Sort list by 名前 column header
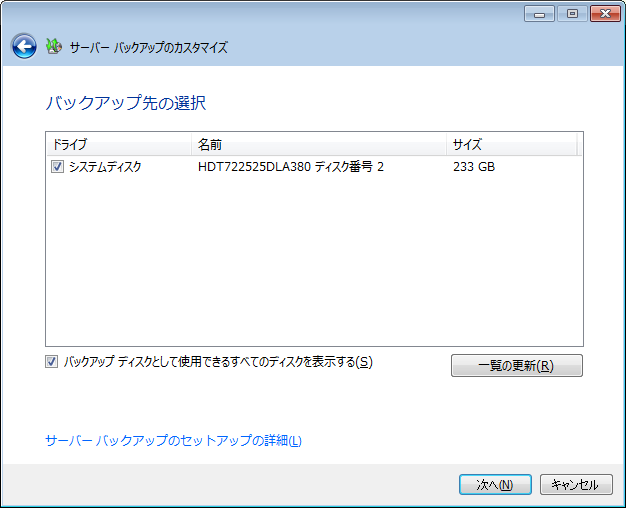 point(319,144)
